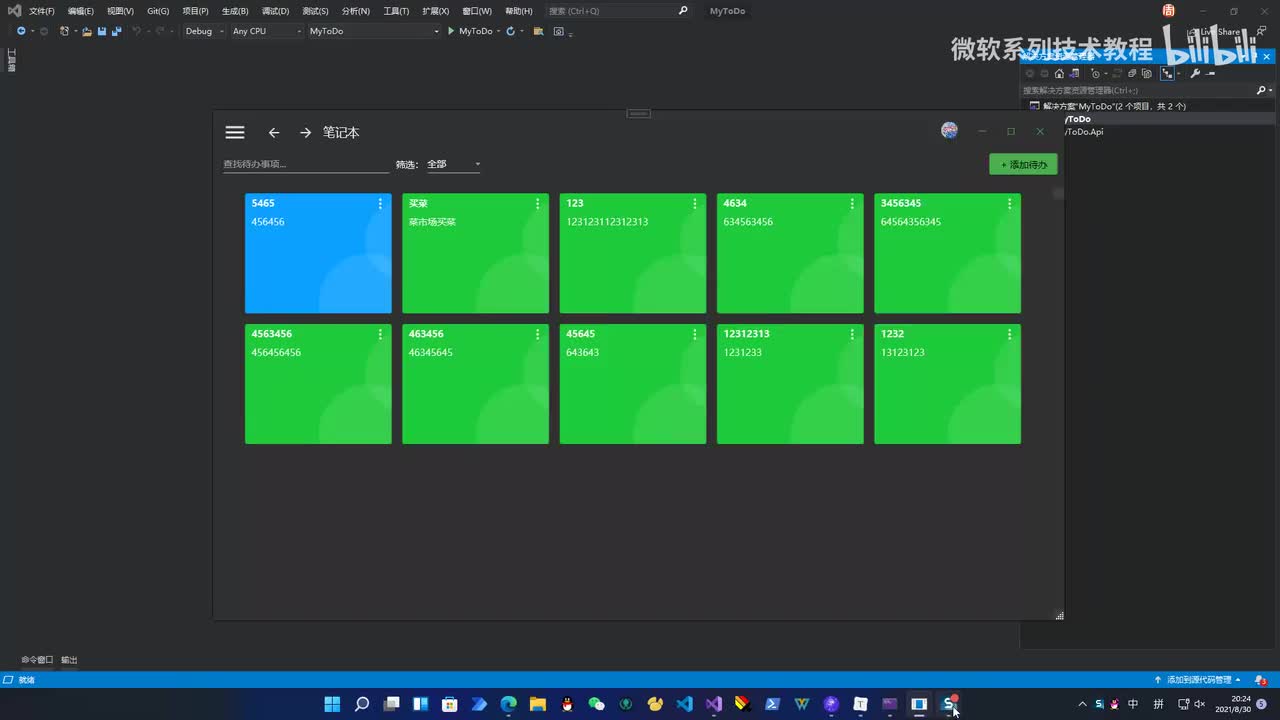
Task: Select the MyToDo.Api project in Solution Explorer
Action: (1084, 132)
